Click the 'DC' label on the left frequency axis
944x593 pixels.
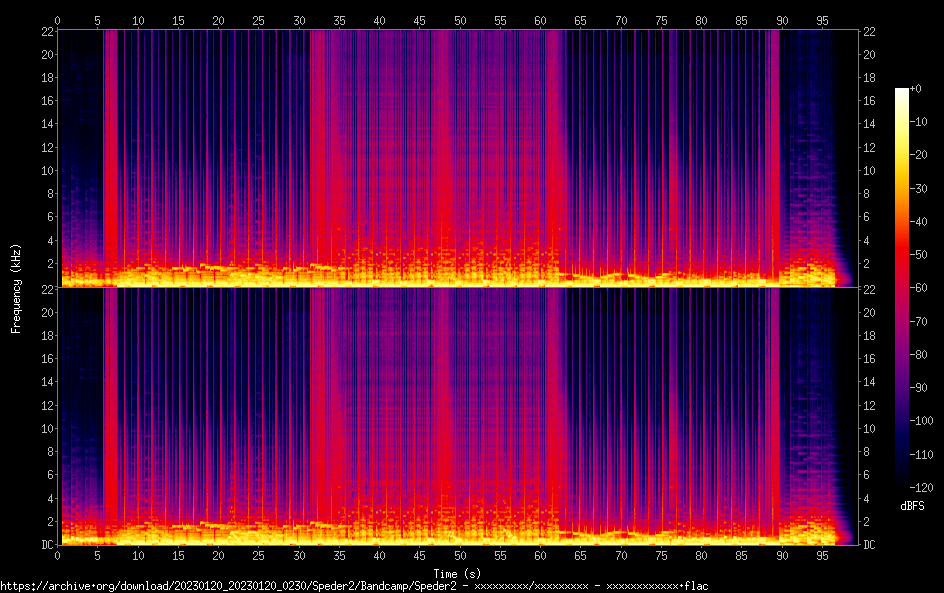[45, 545]
